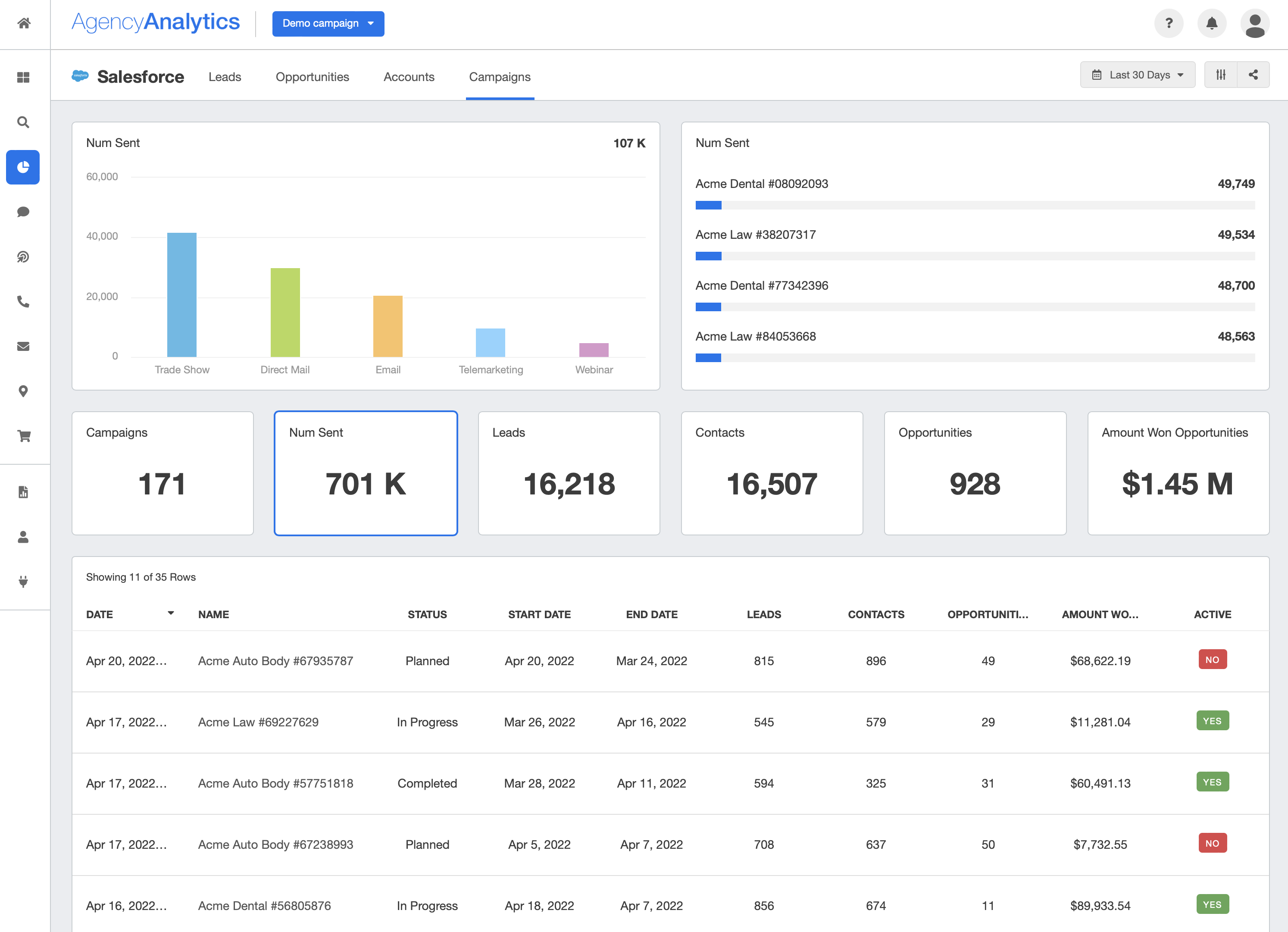The image size is (1288, 932).
Task: Click the Acme Auto Body #67935787 row name
Action: pyautogui.click(x=275, y=661)
